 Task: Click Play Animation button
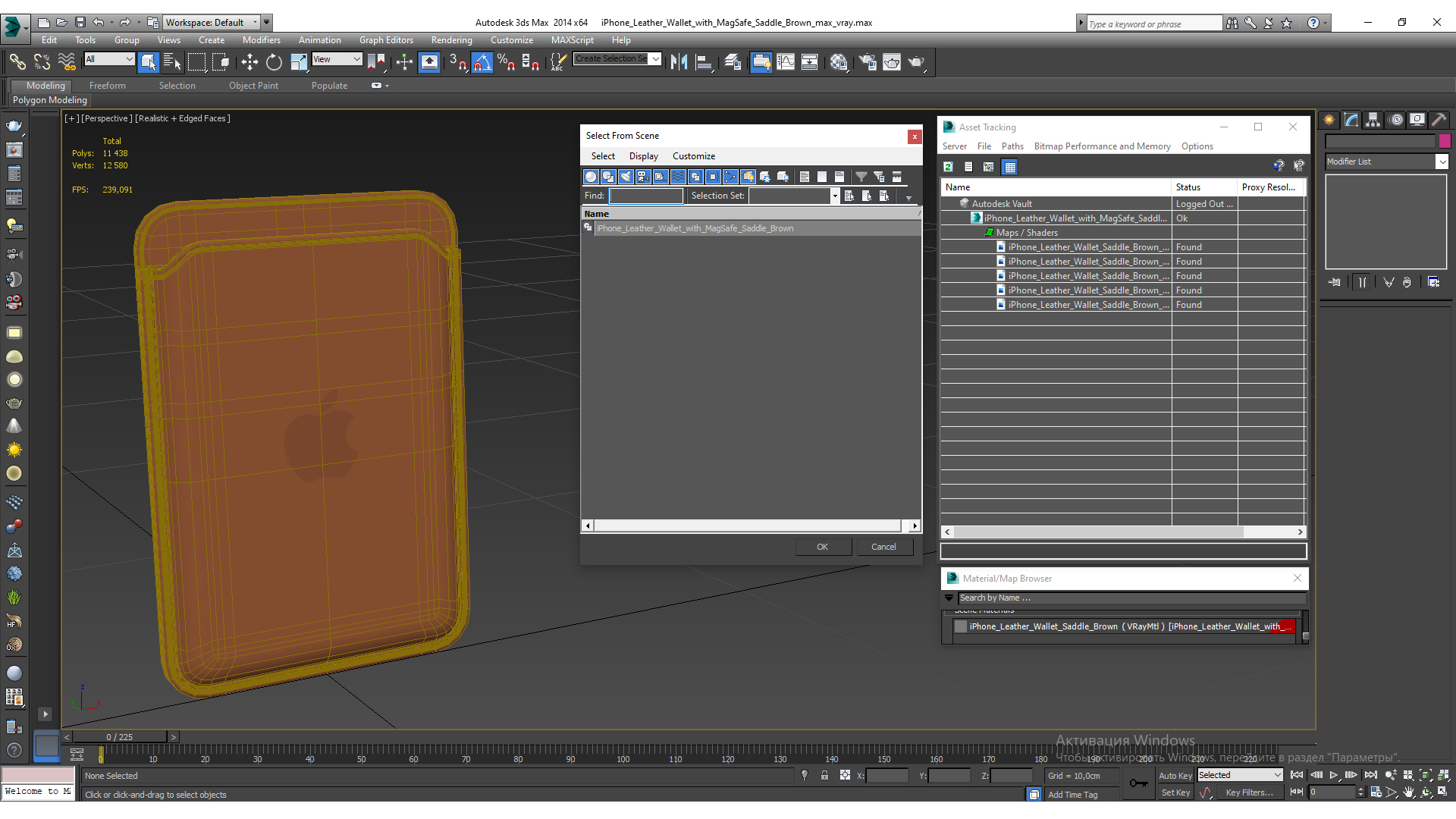[1334, 775]
